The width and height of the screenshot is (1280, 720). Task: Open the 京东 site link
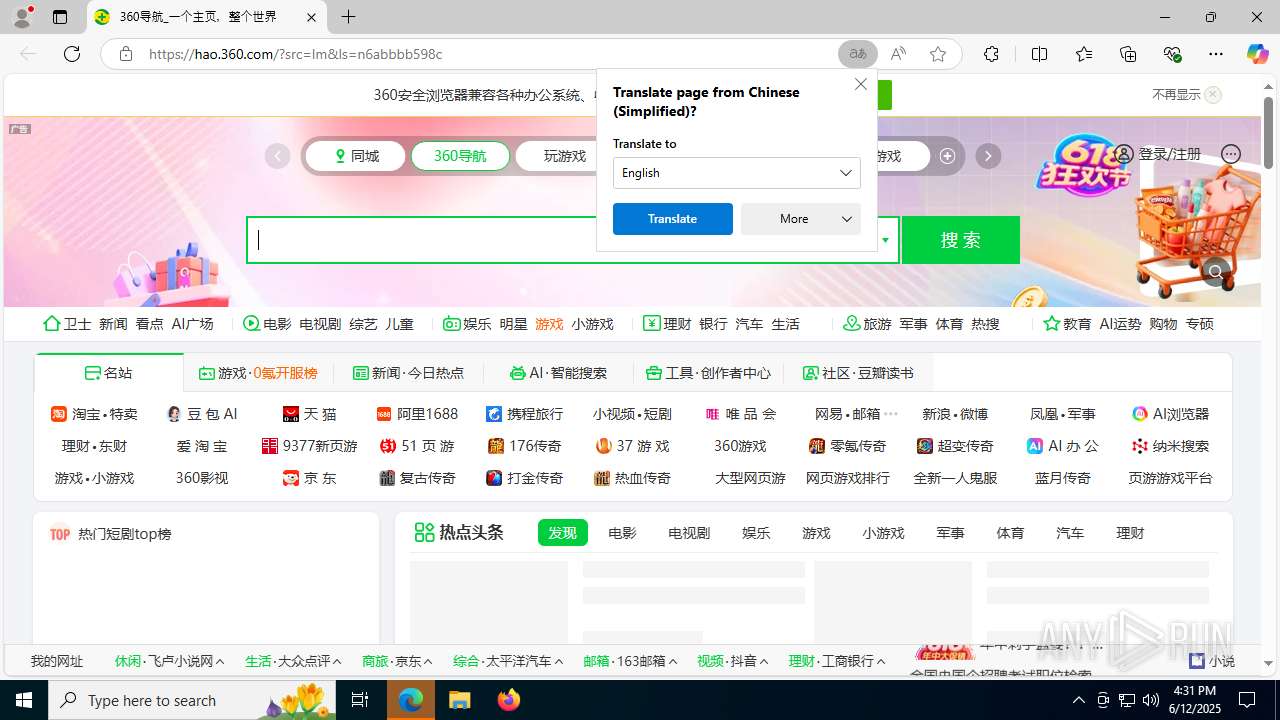tap(310, 478)
